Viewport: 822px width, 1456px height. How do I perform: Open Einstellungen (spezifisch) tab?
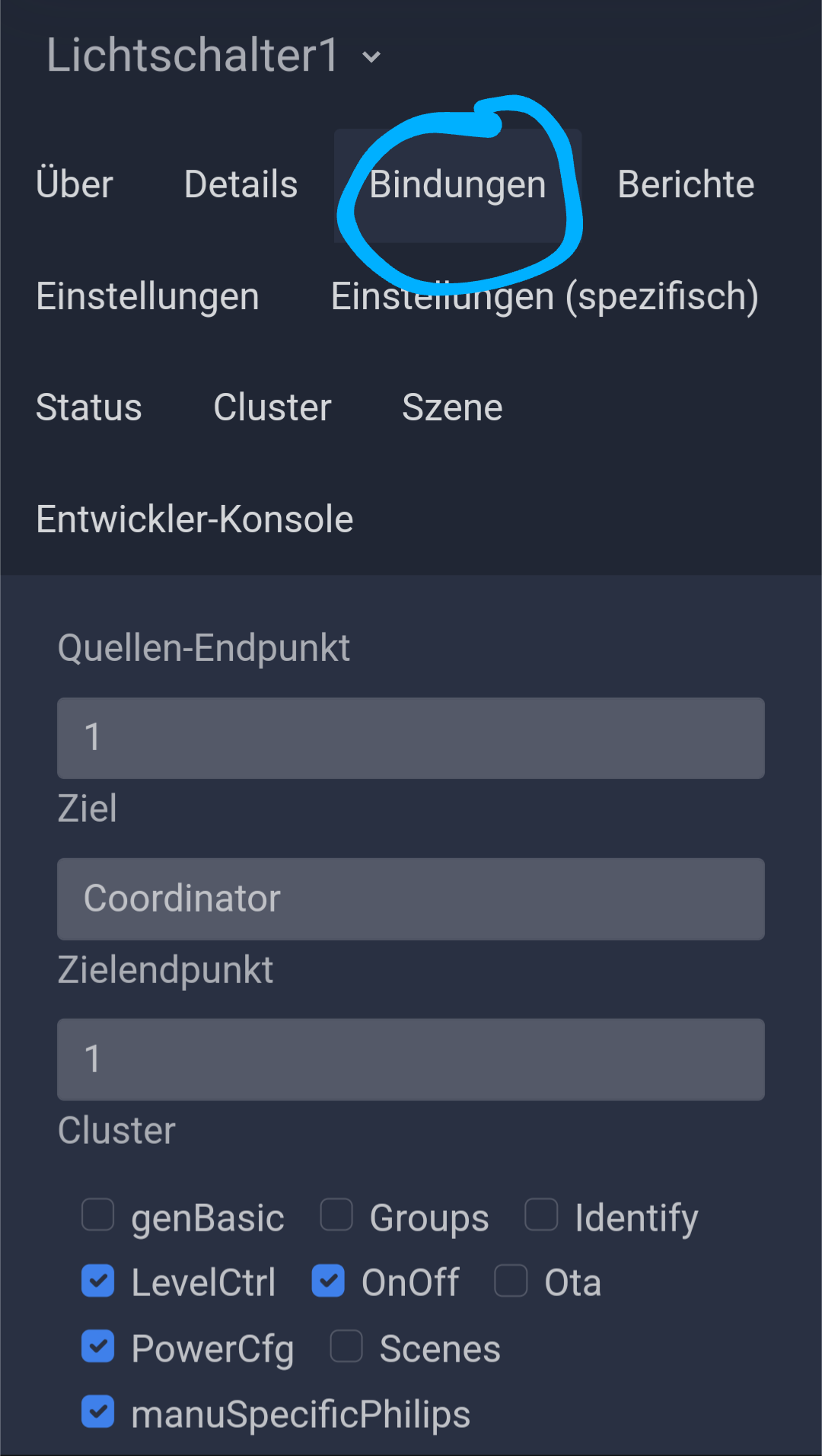(x=544, y=296)
